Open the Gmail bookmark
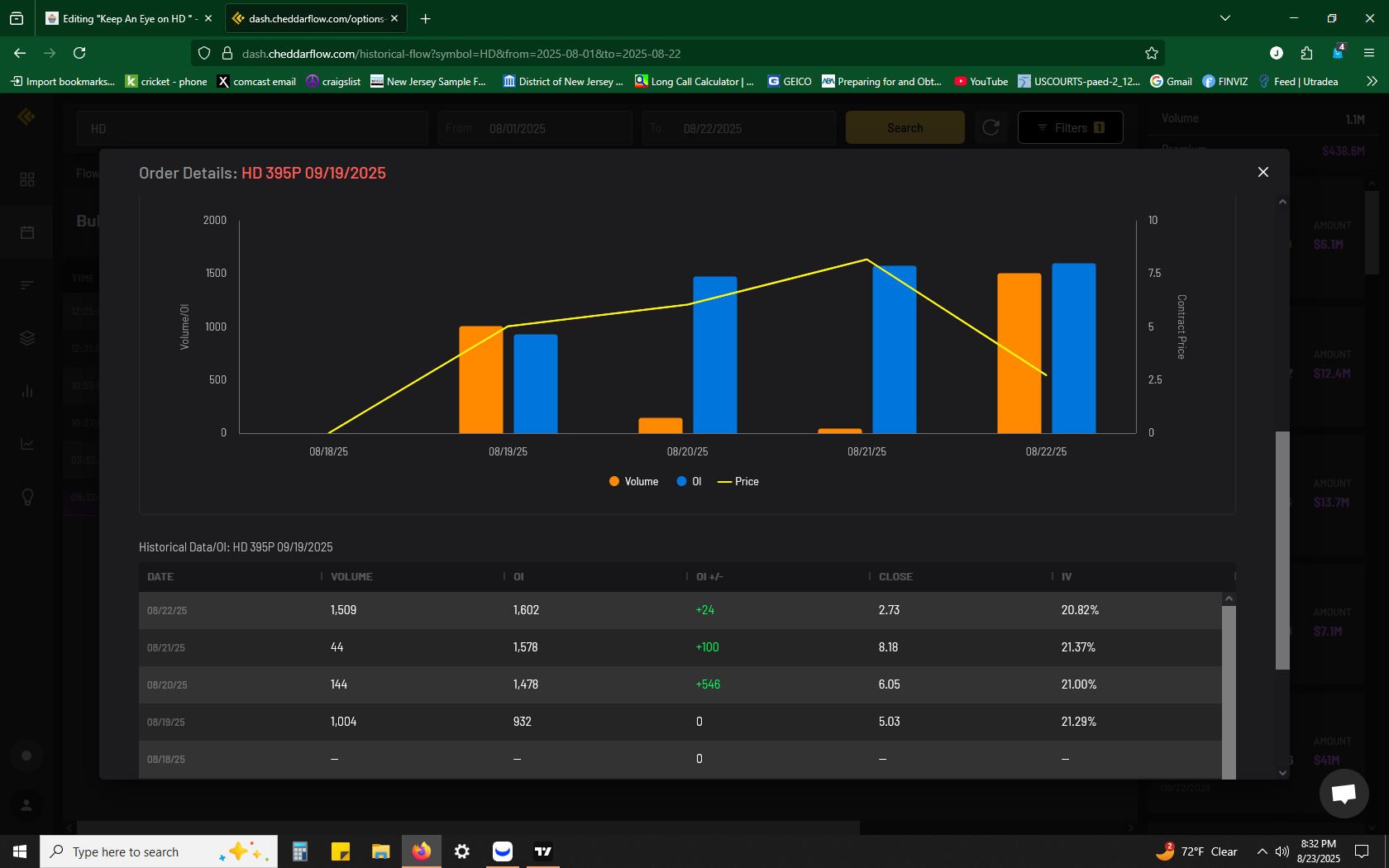The image size is (1389, 868). point(1171,81)
